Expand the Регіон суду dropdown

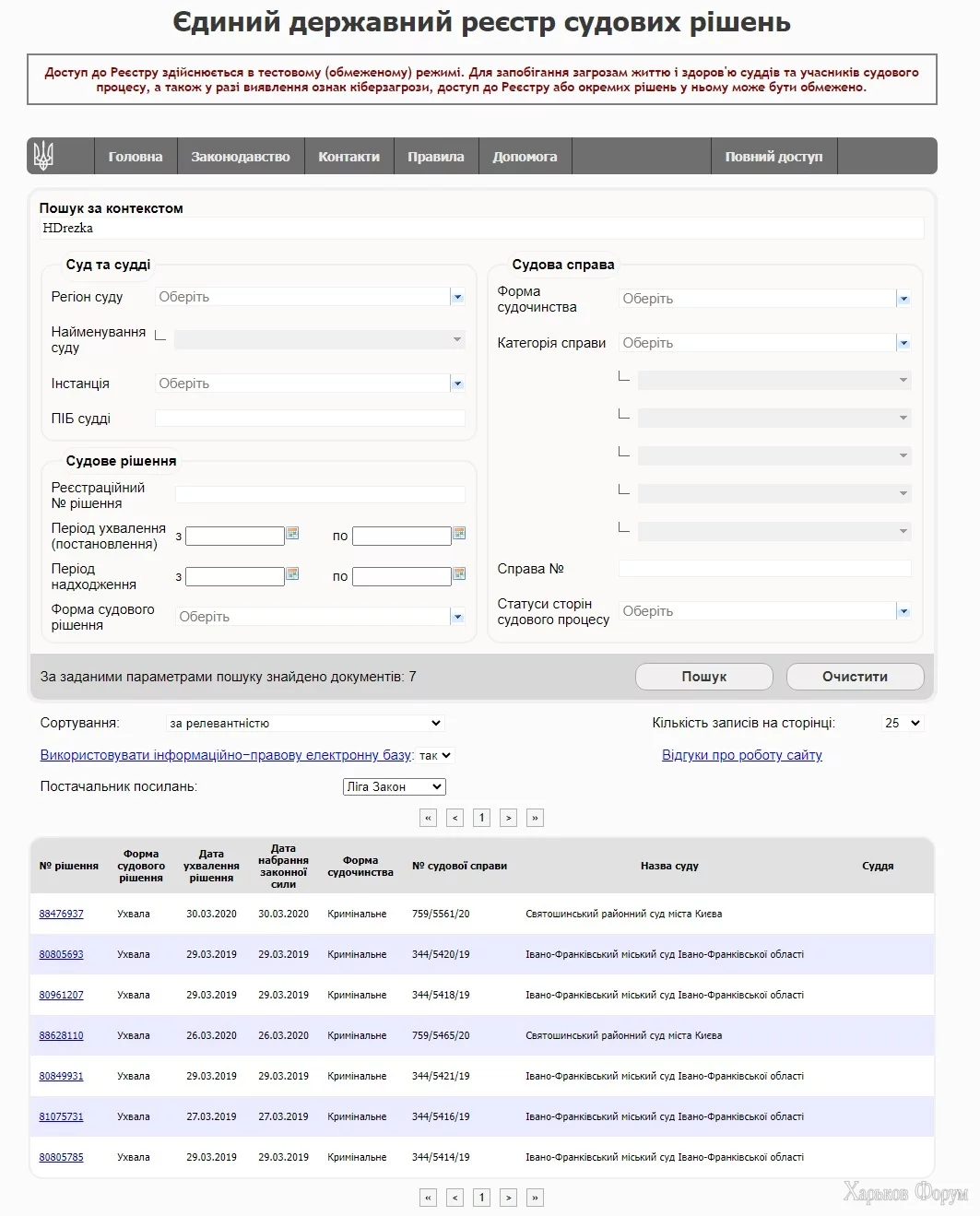pyautogui.click(x=457, y=297)
